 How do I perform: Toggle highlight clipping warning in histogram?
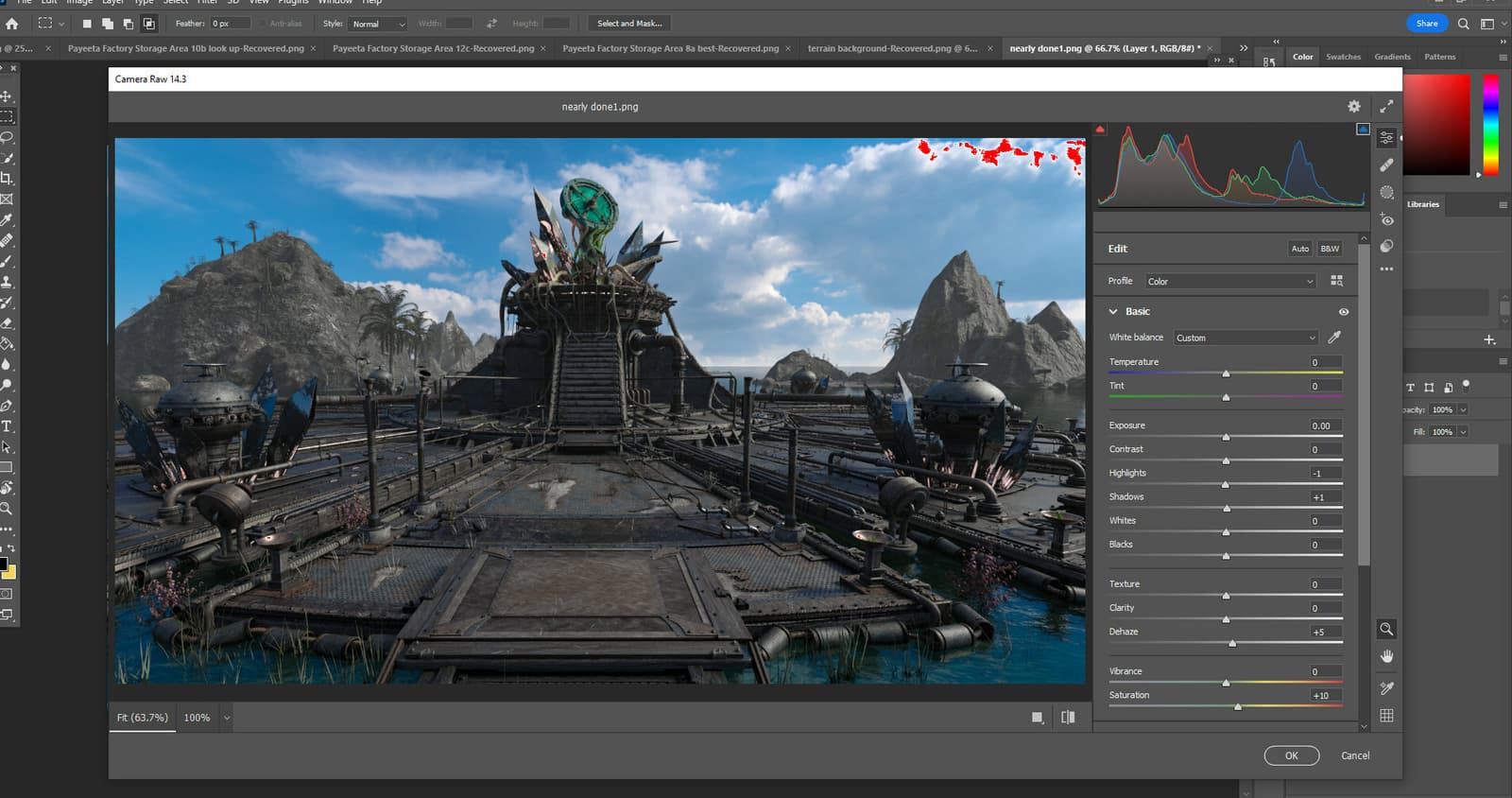(x=1362, y=129)
